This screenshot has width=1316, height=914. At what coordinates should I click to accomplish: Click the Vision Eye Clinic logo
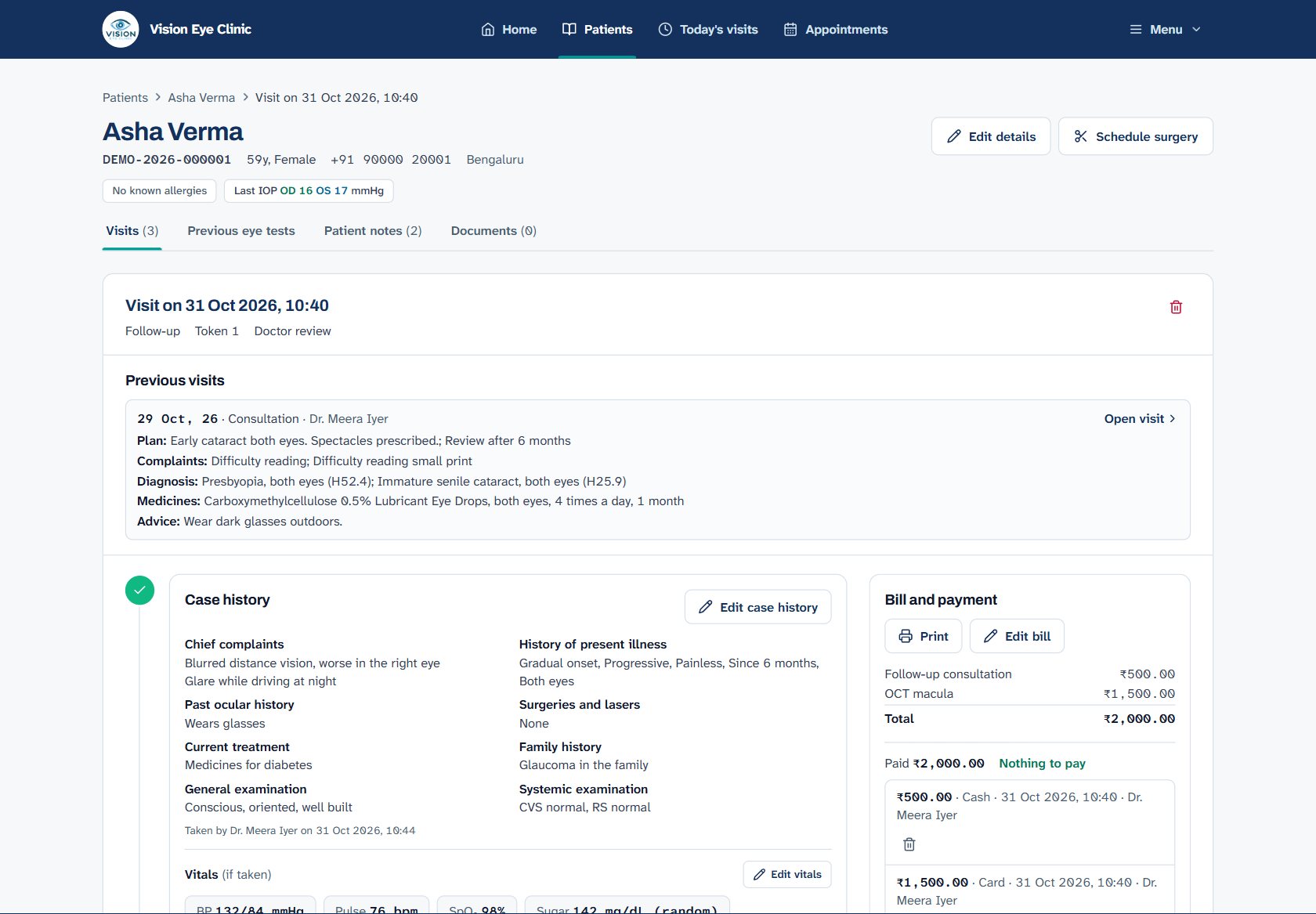tap(121, 29)
